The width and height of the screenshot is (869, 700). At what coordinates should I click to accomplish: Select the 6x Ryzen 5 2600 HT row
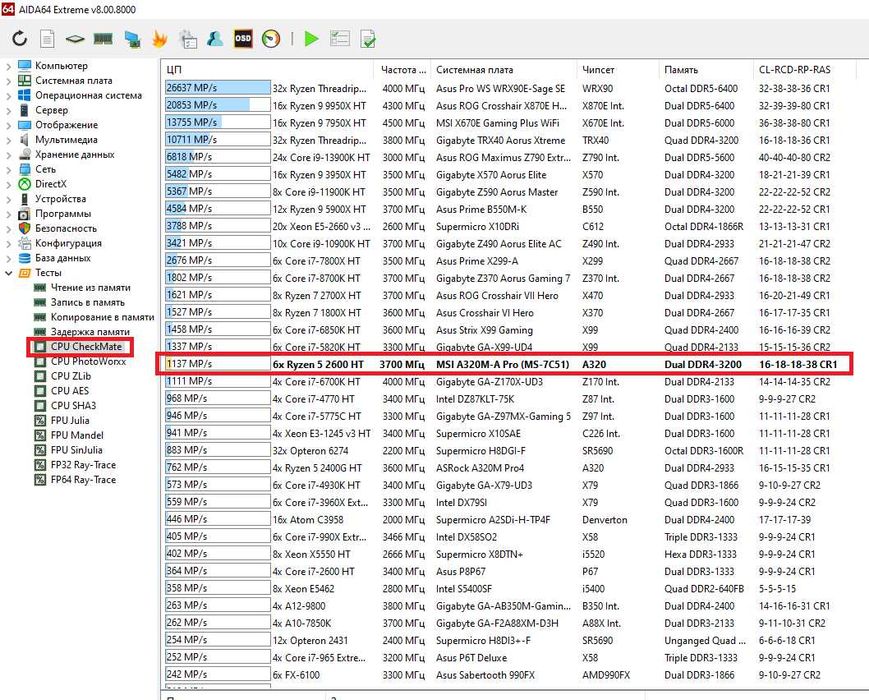coord(504,364)
